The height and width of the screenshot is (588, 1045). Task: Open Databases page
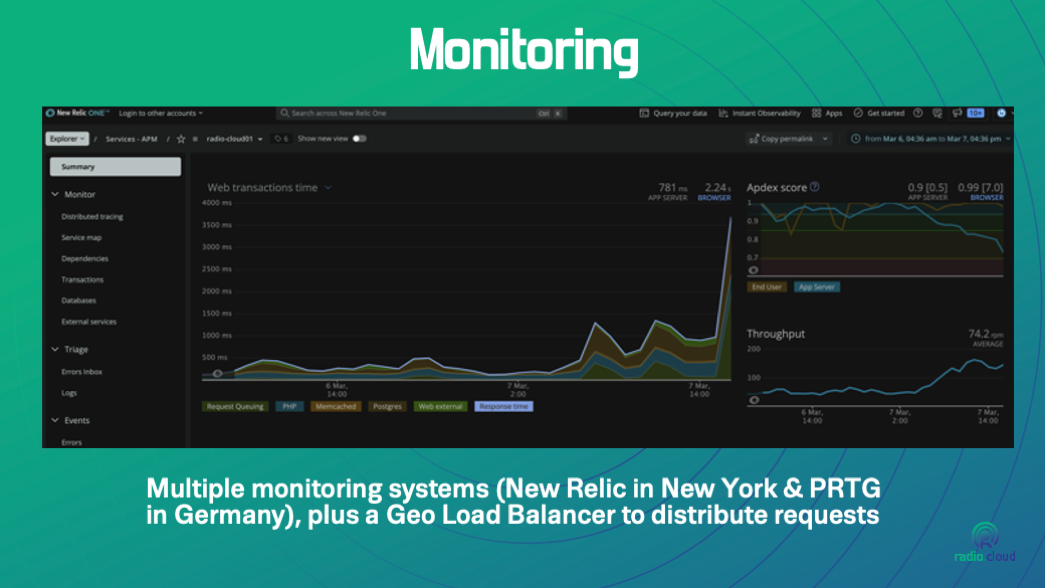point(79,301)
